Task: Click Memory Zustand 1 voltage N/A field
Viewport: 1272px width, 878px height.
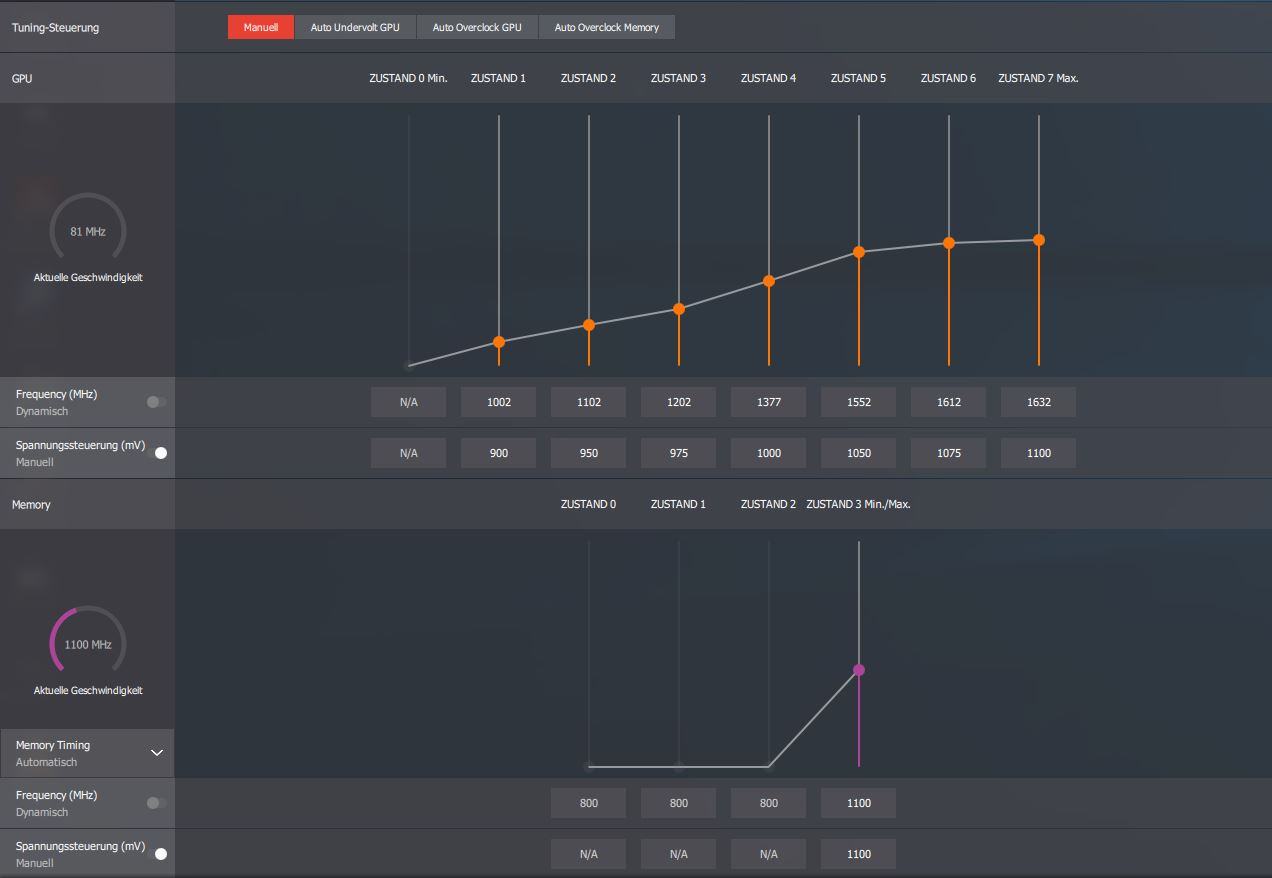Action: click(679, 854)
